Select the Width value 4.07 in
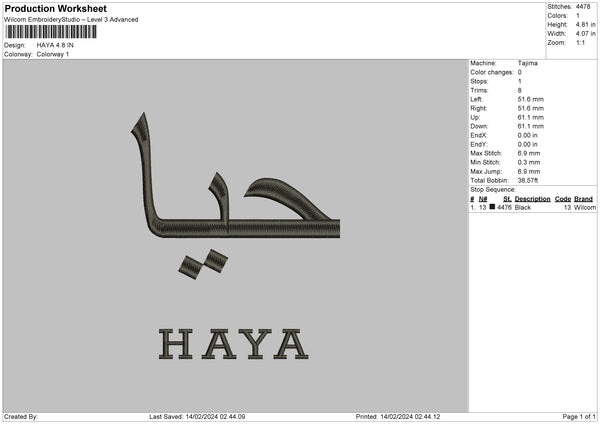Image resolution: width=600 pixels, height=424 pixels. coord(585,34)
